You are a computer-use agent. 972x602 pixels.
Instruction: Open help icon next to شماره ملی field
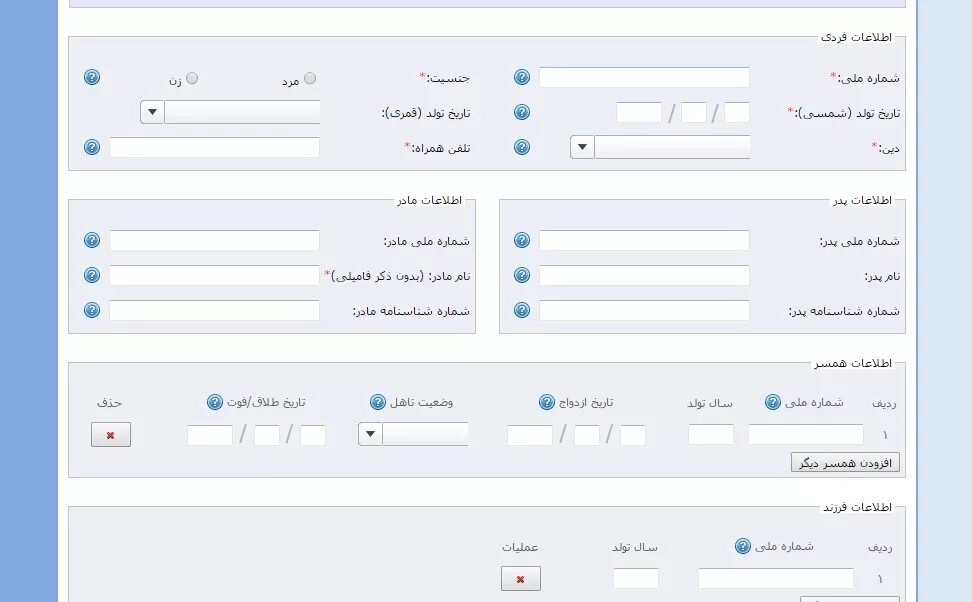click(x=522, y=77)
